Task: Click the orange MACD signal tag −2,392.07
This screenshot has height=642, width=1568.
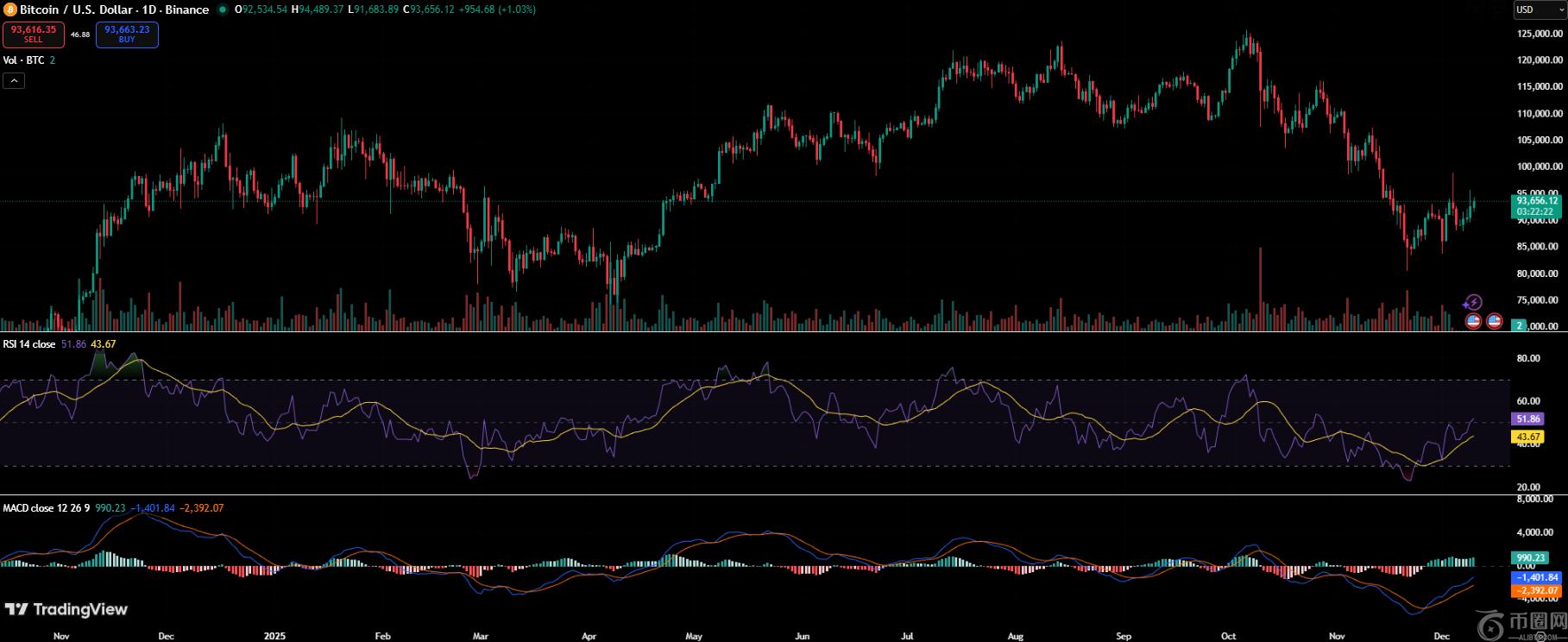Action: [1537, 591]
